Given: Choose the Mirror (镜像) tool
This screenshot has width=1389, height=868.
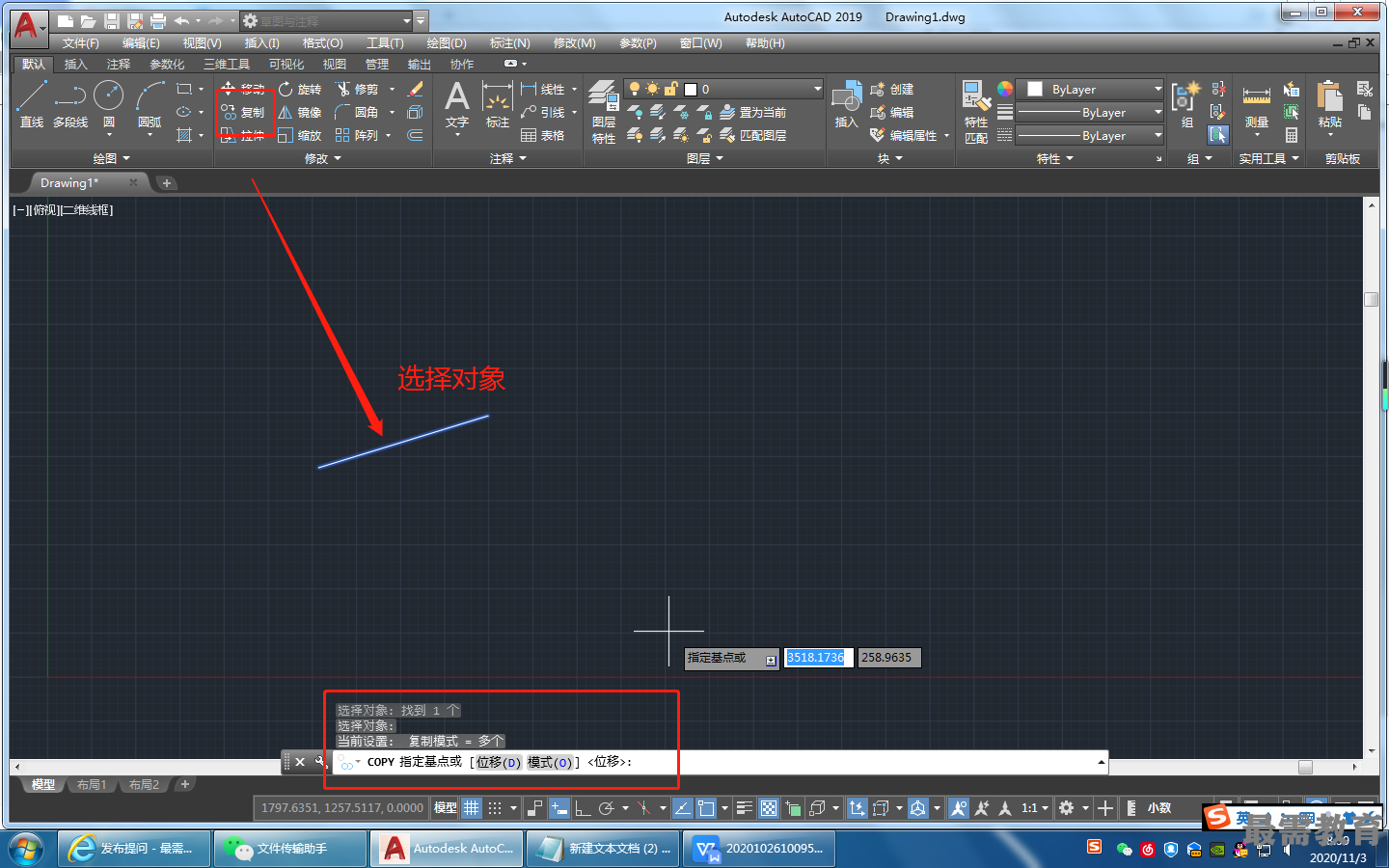Looking at the screenshot, I should [x=300, y=112].
